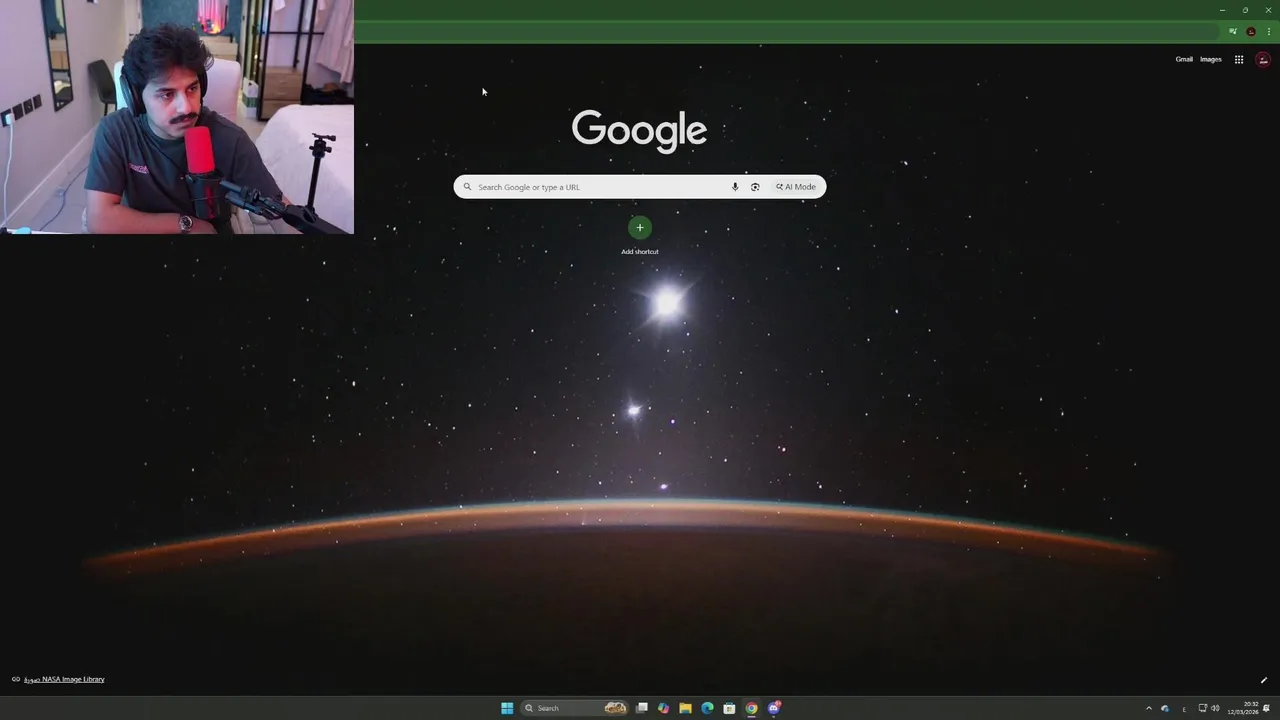The image size is (1280, 720).
Task: Open AI Mode in search bar
Action: (x=796, y=187)
